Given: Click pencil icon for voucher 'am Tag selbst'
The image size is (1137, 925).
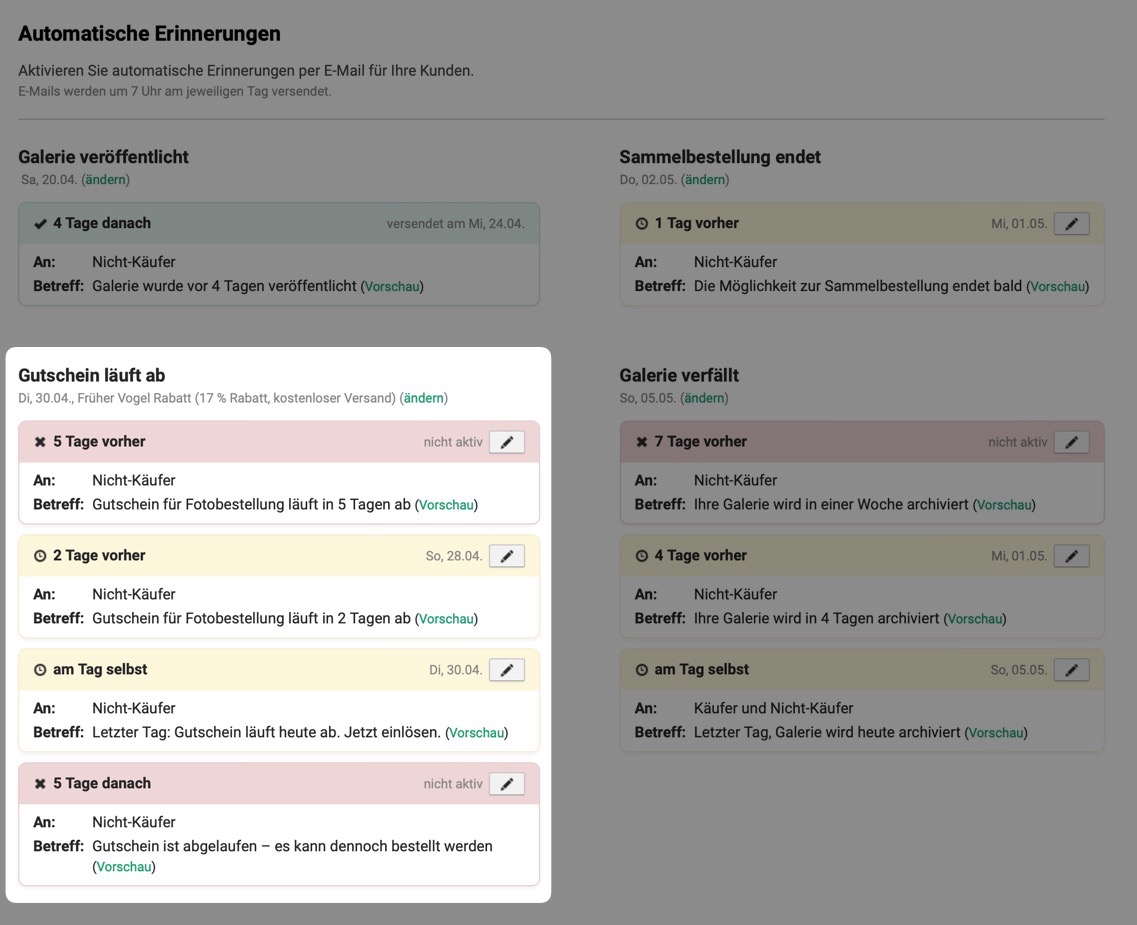Looking at the screenshot, I should click(506, 670).
